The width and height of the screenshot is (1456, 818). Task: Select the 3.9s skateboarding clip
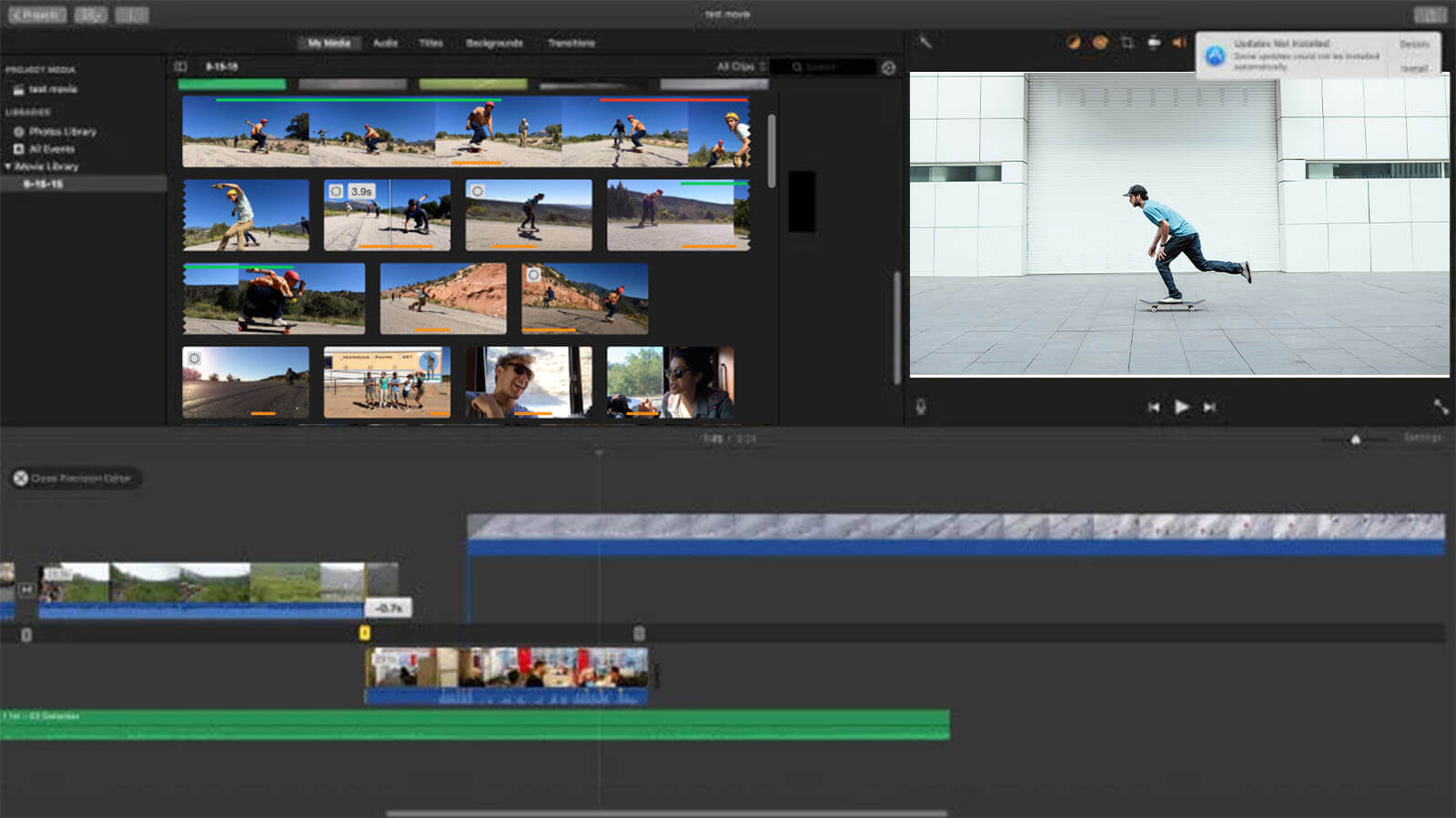[x=387, y=215]
